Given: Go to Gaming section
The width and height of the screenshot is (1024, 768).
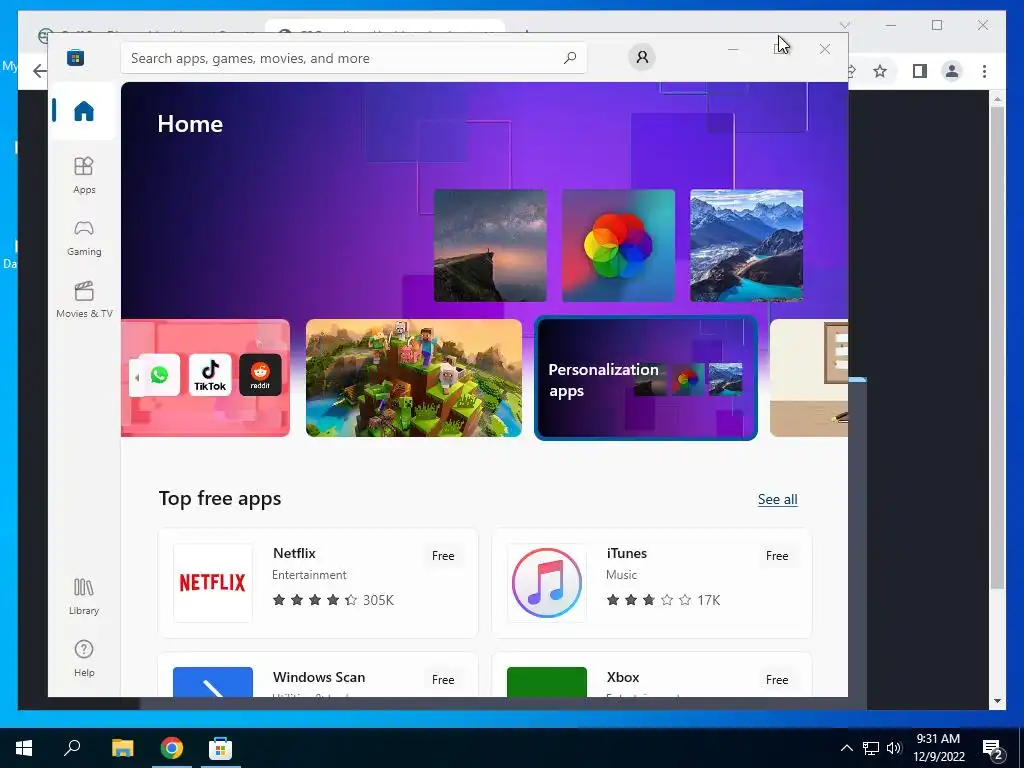Looking at the screenshot, I should coord(84,238).
